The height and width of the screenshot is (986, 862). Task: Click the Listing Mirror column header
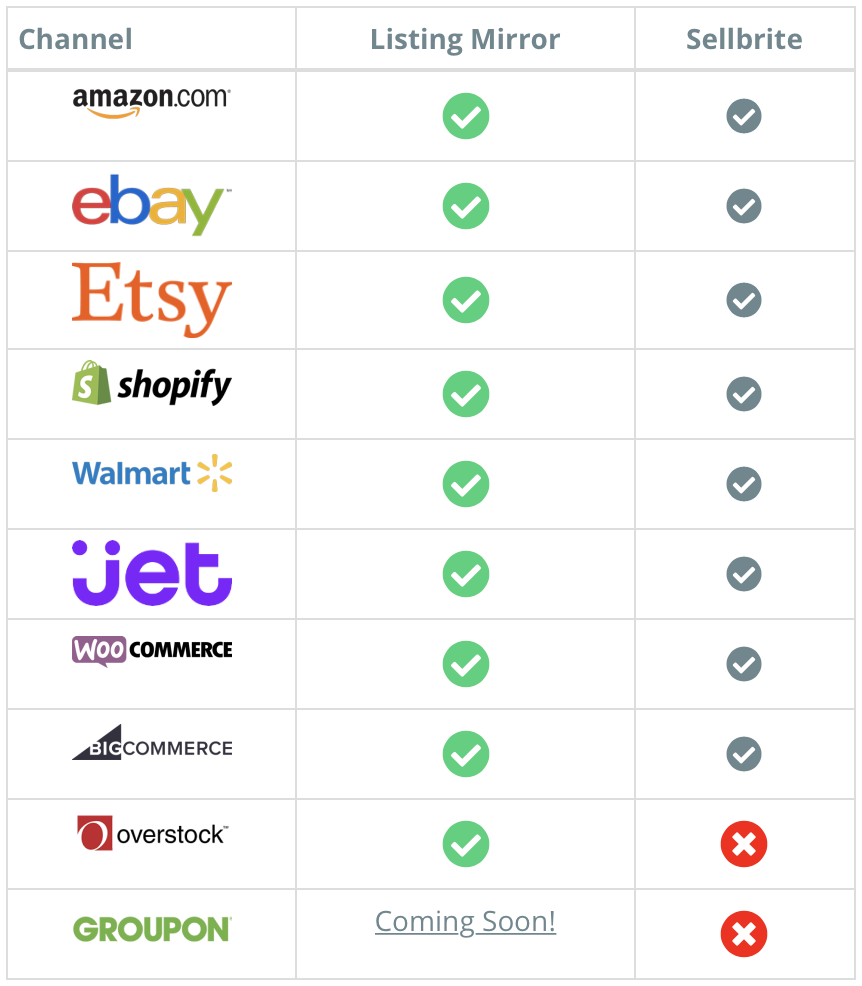(465, 40)
